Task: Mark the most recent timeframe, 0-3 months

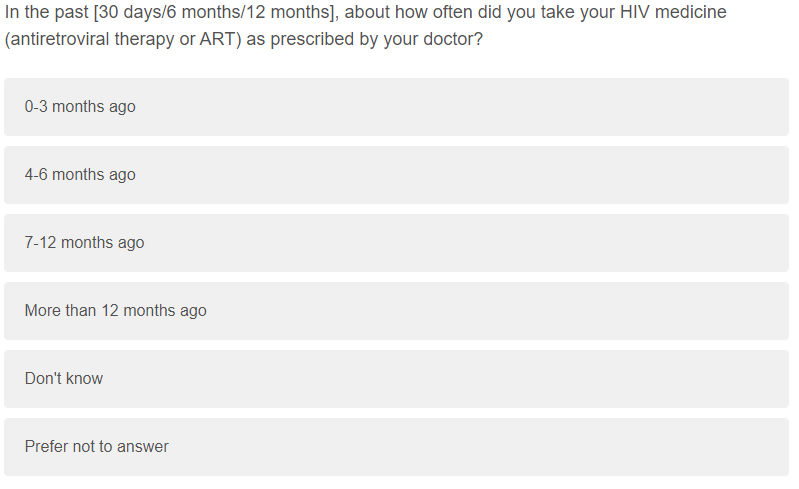Action: point(396,107)
